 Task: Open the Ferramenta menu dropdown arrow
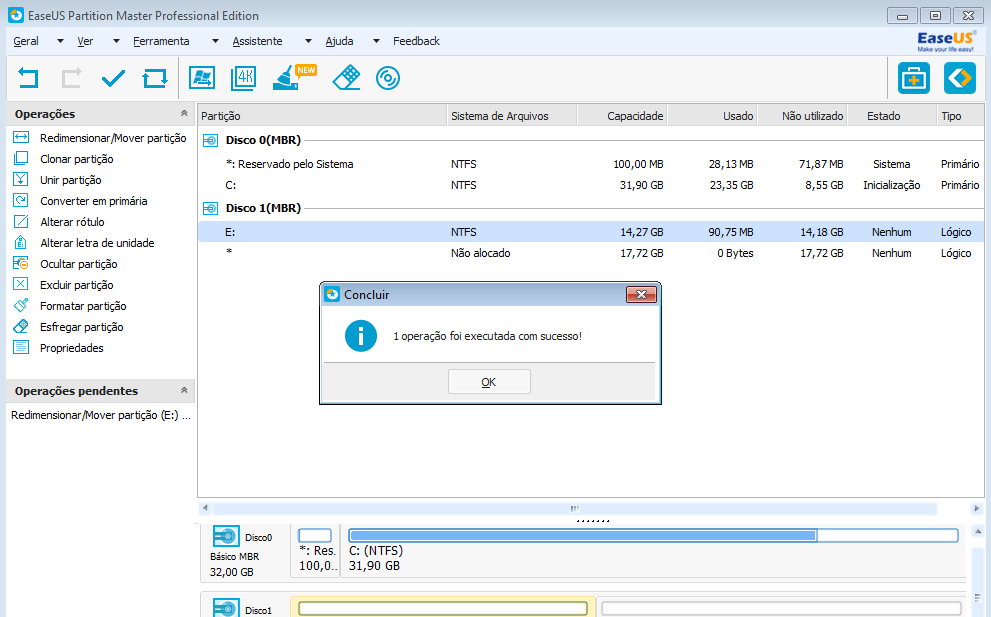coord(216,41)
